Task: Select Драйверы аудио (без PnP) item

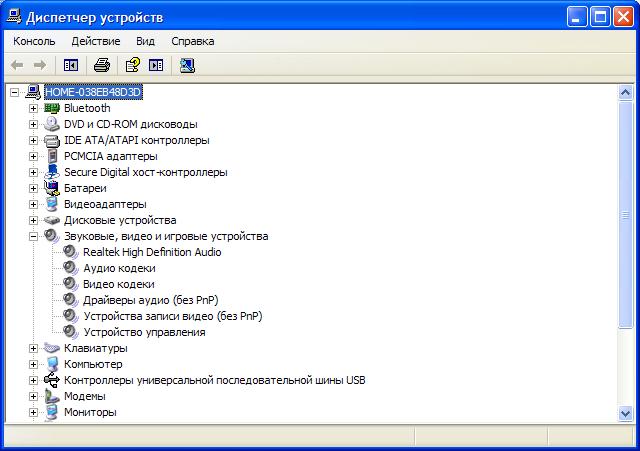Action: (x=150, y=300)
